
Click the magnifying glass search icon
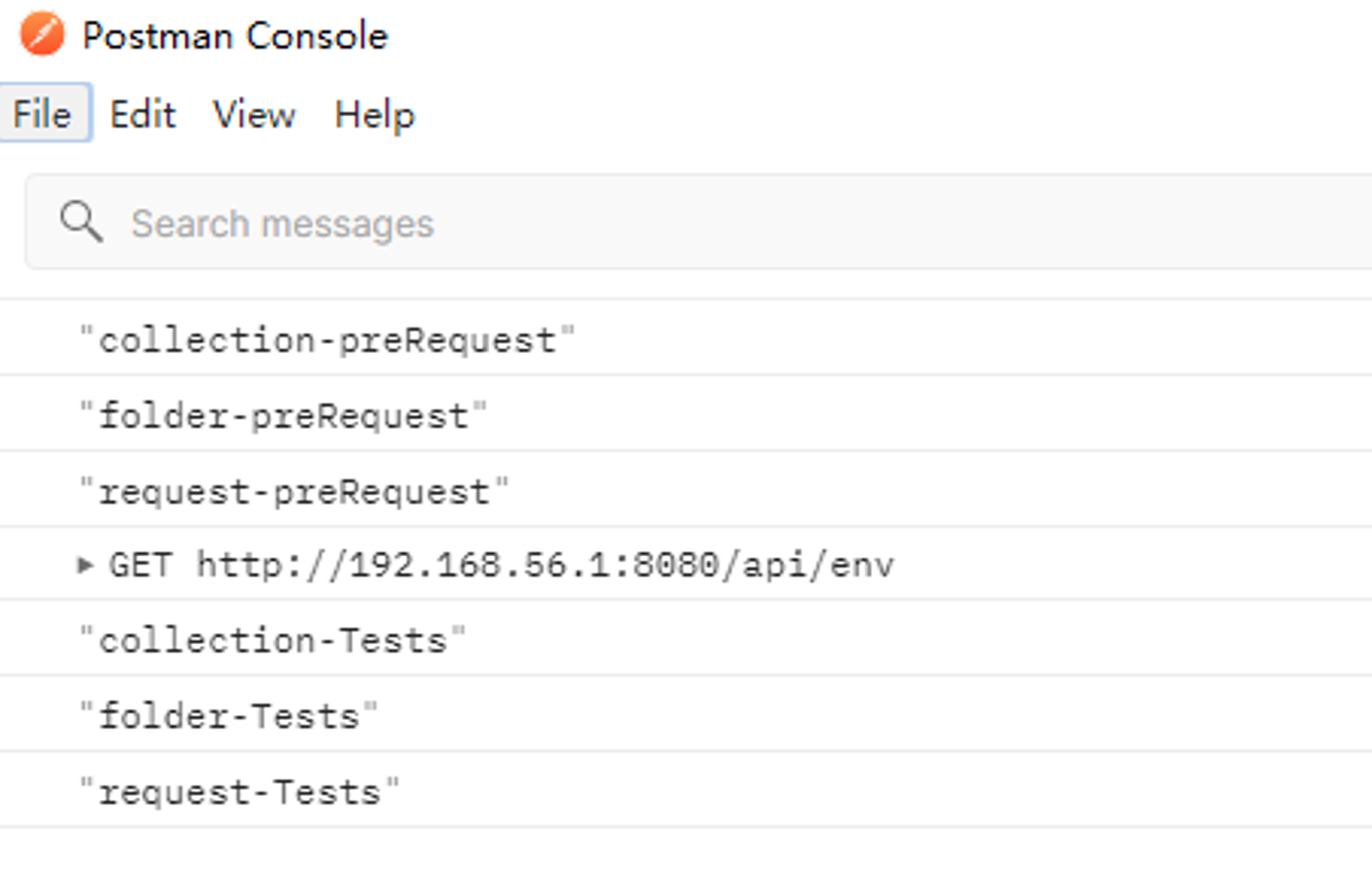82,221
